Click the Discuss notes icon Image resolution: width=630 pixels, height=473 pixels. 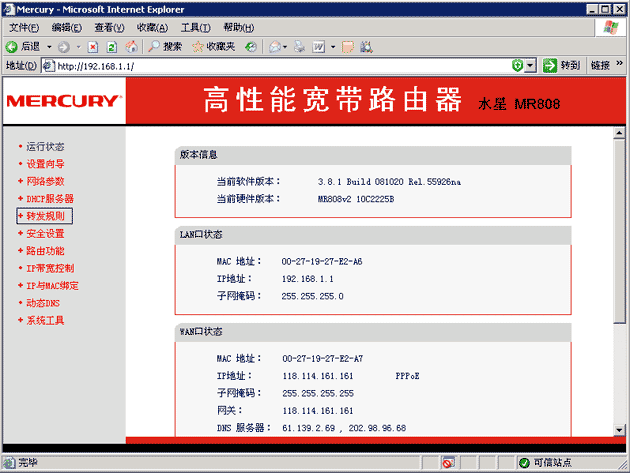(x=348, y=47)
